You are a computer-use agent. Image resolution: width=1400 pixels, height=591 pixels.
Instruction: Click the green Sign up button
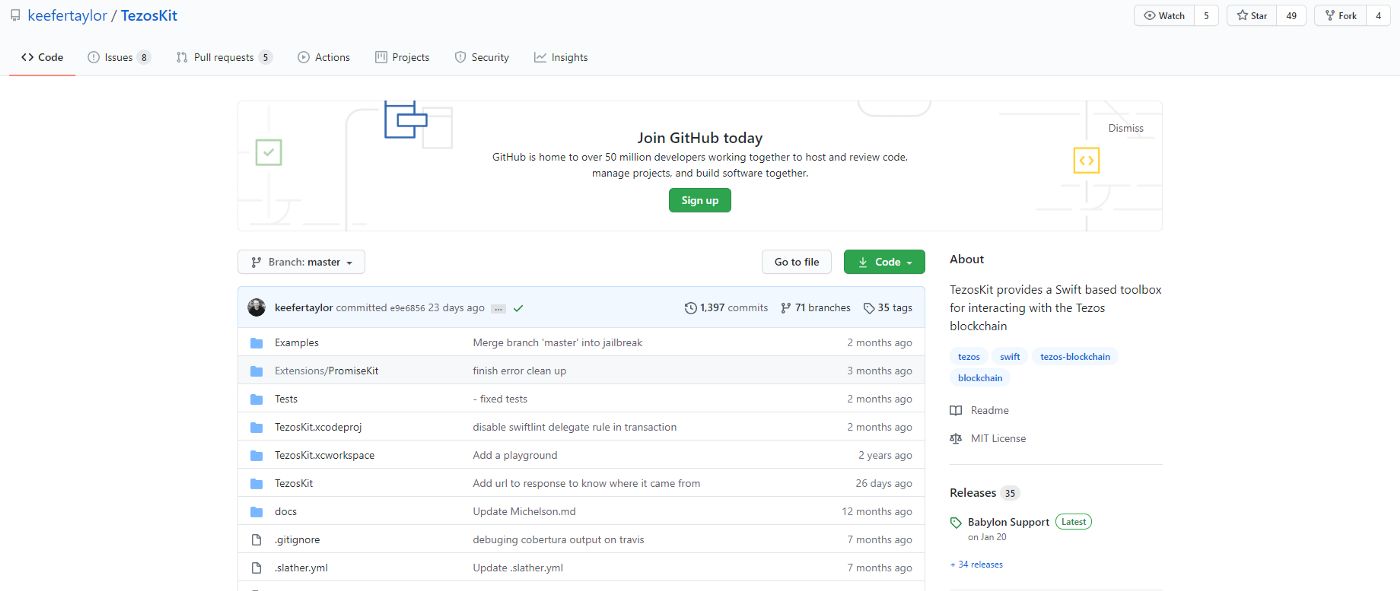700,200
